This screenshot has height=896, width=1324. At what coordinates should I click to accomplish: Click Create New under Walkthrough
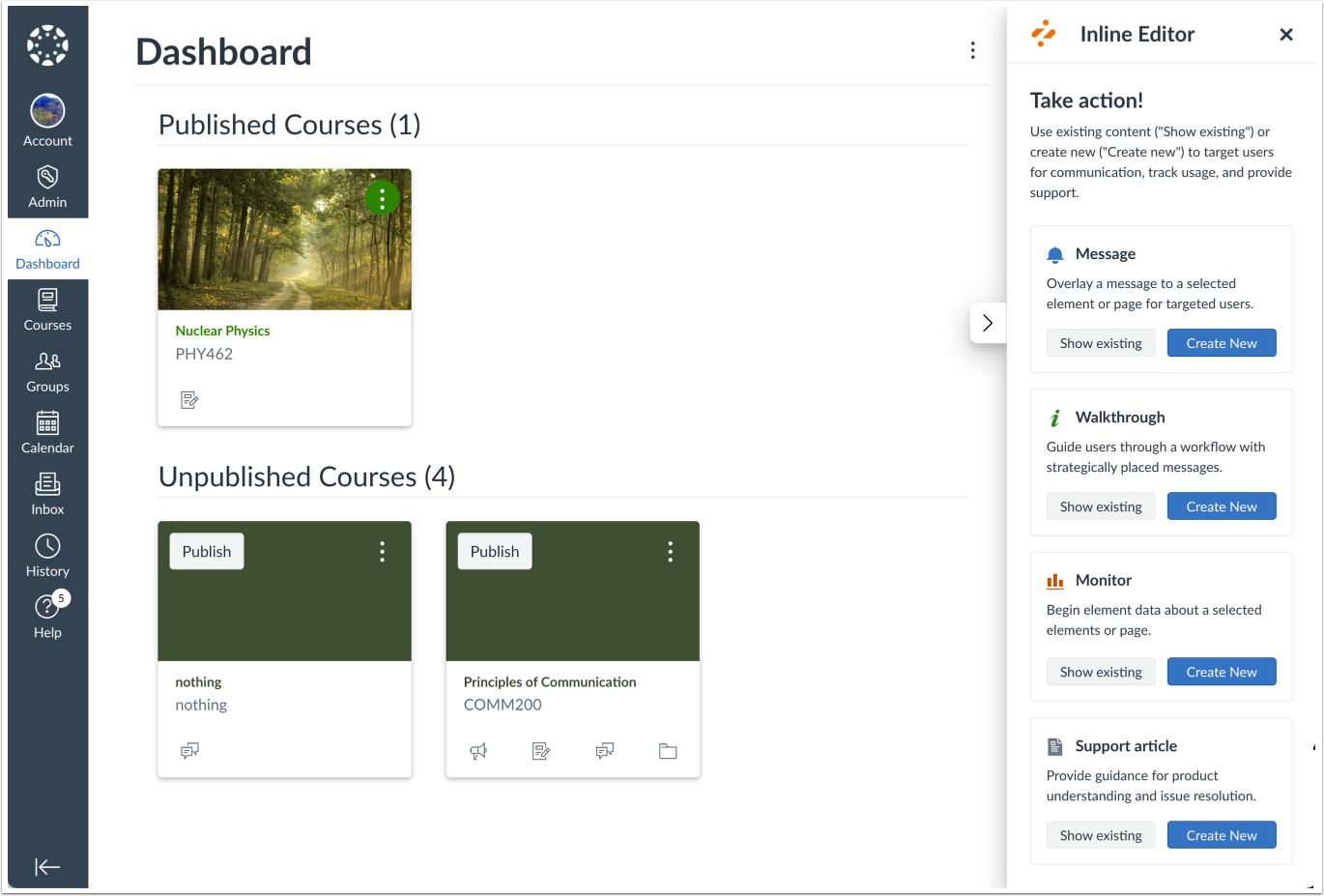[1222, 506]
